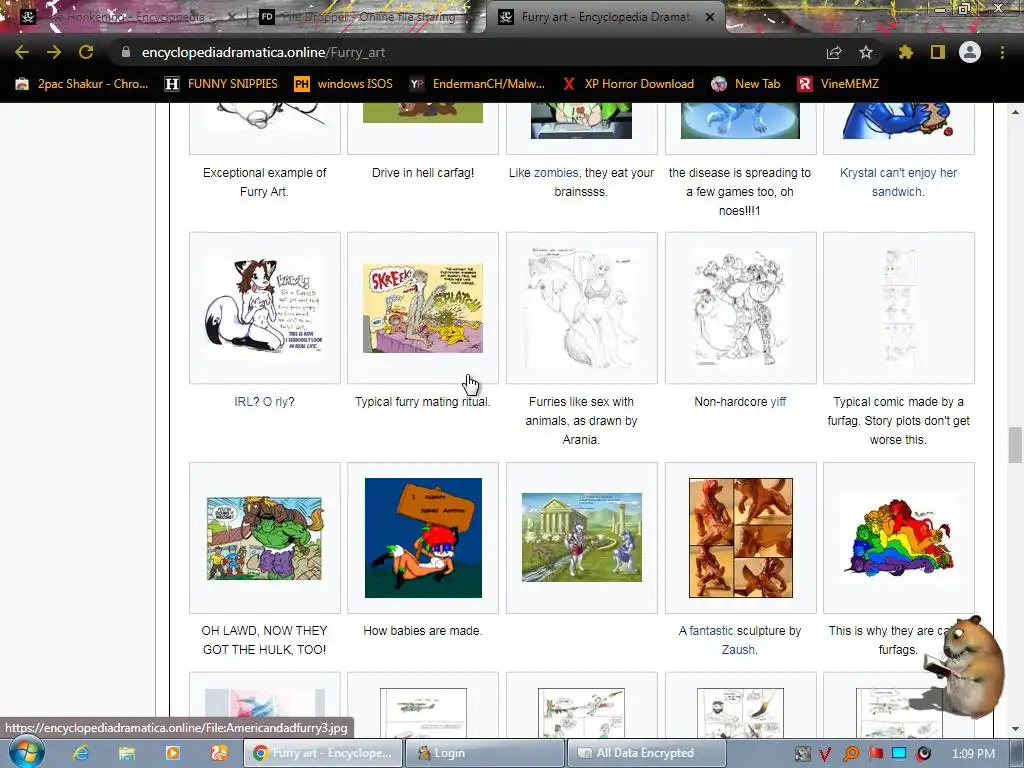The height and width of the screenshot is (768, 1024).
Task: Click the yiff link
Action: click(x=778, y=402)
